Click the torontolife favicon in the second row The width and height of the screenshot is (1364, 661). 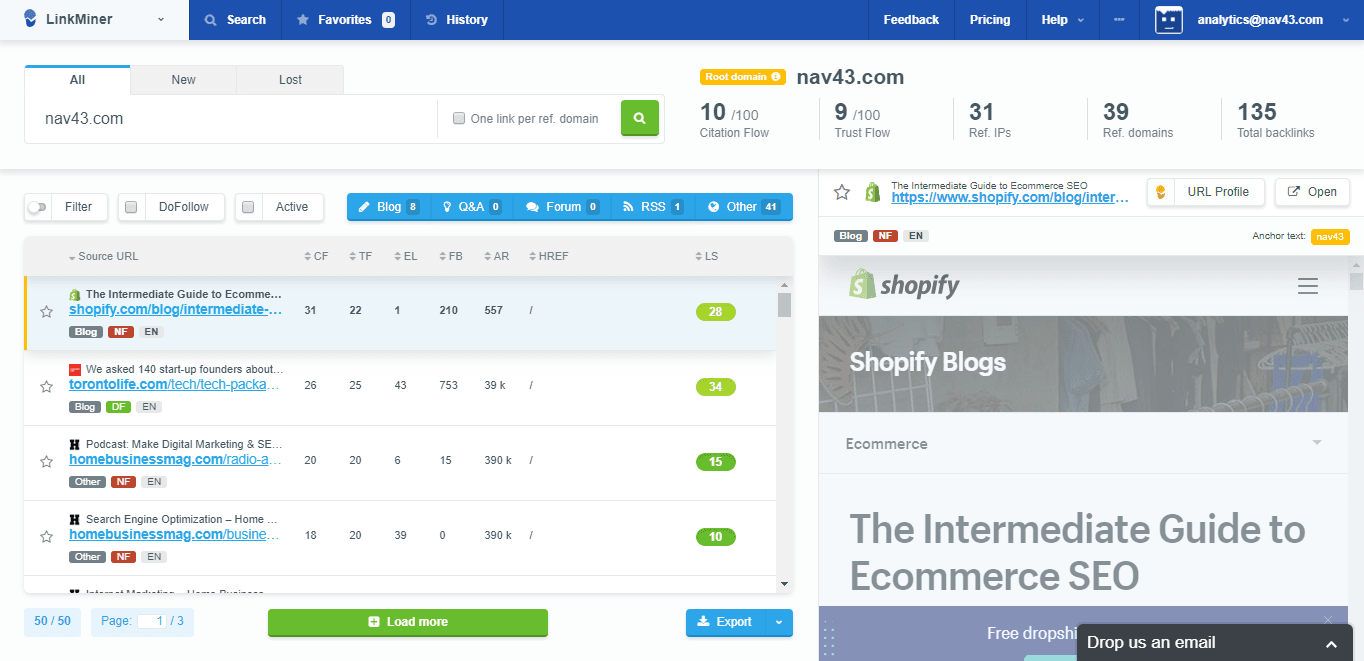click(75, 370)
